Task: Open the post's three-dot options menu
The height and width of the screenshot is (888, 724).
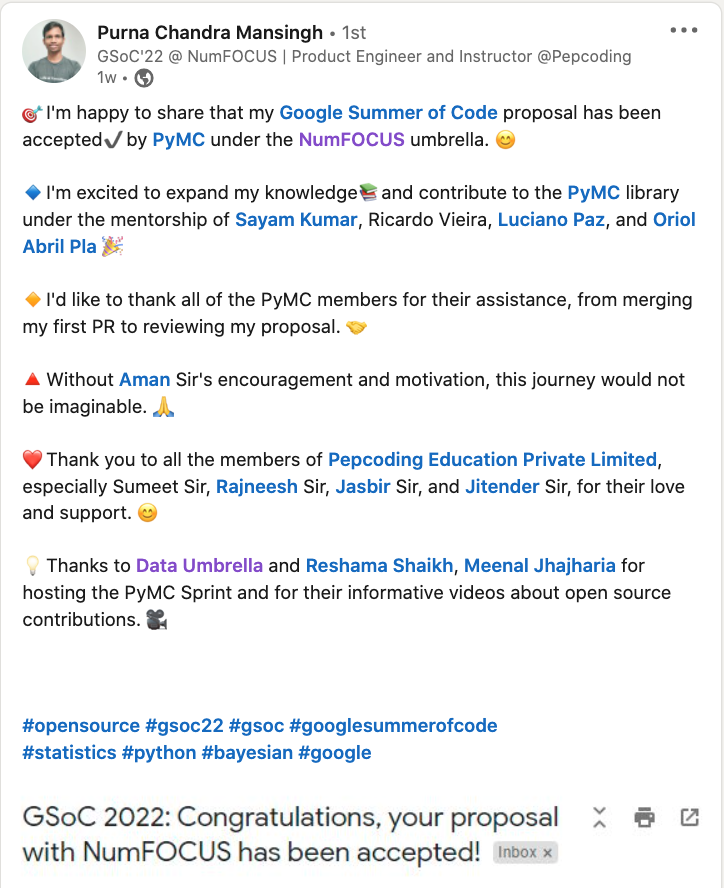Action: (x=684, y=30)
